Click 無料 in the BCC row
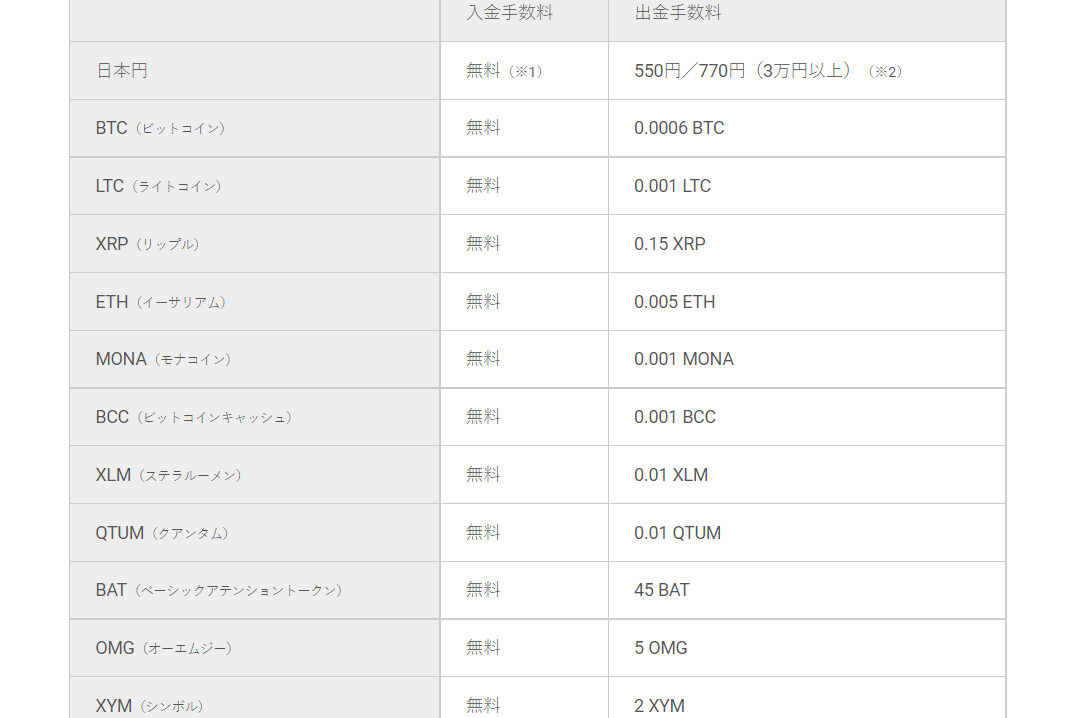 tap(483, 417)
